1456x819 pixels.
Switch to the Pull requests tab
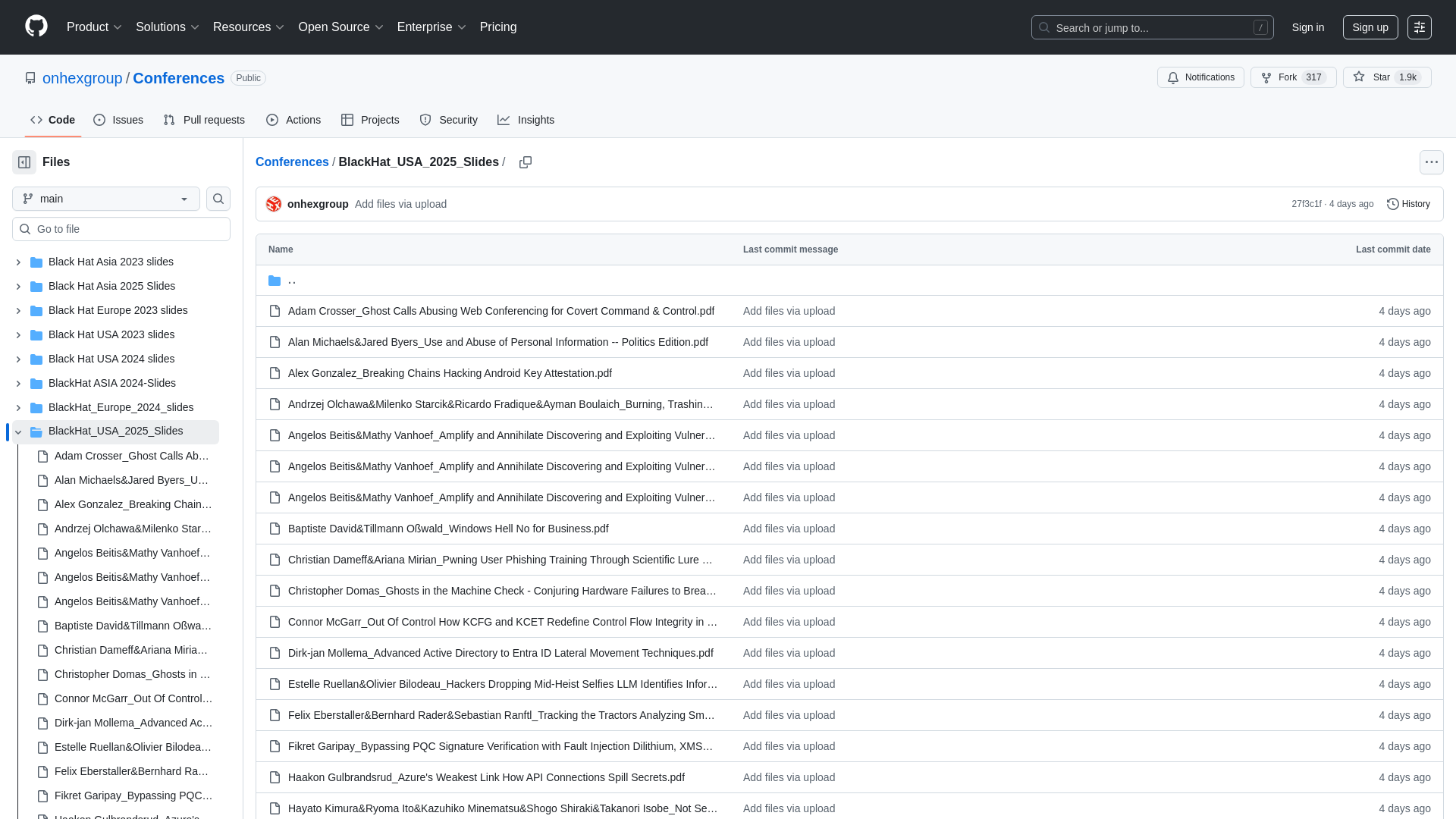(x=204, y=120)
